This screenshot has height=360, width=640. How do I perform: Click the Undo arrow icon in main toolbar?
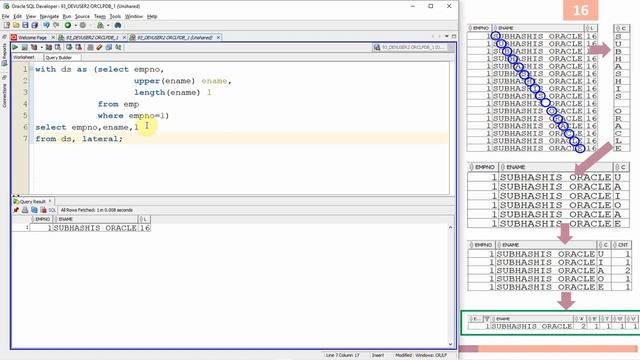click(46, 25)
